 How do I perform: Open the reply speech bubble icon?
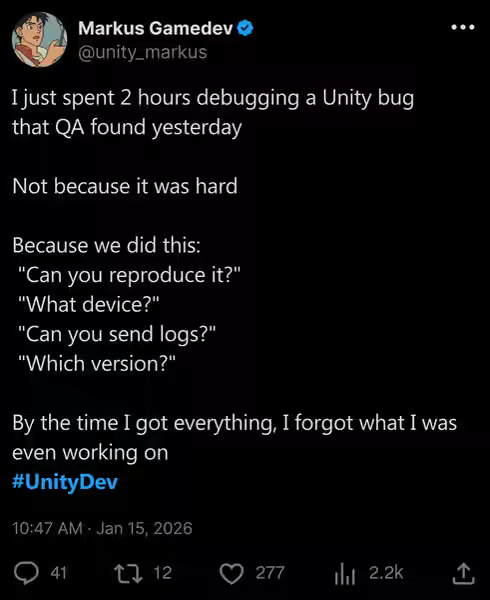[x=26, y=573]
